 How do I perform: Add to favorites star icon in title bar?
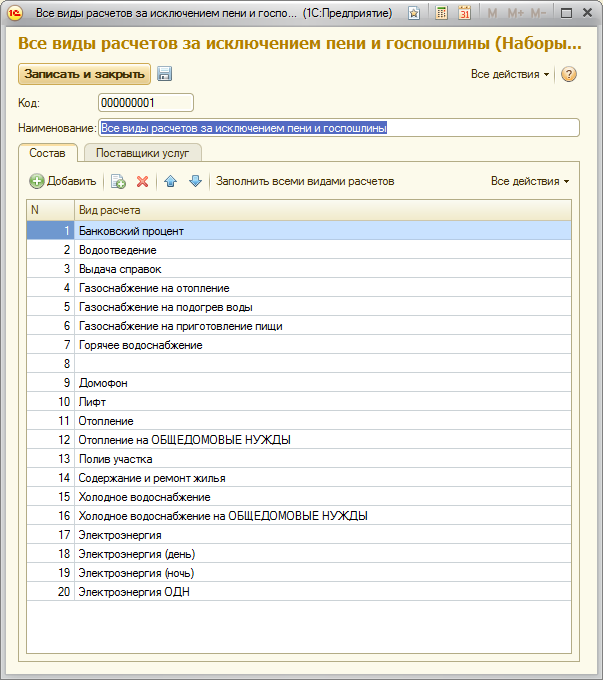pyautogui.click(x=414, y=13)
